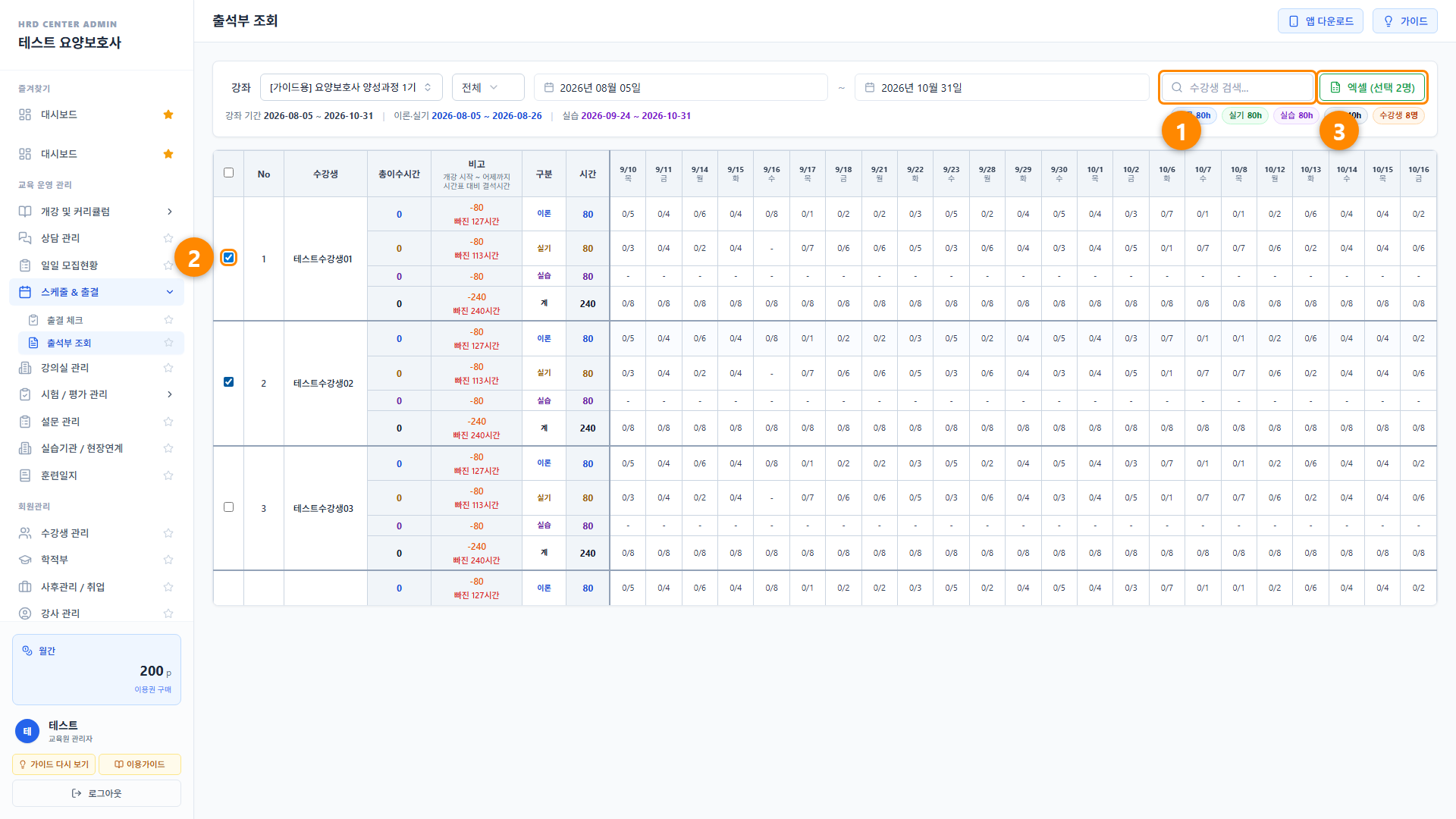The height and width of the screenshot is (819, 1456).
Task: Click the 가이드 다시 보기 button
Action: pos(54,764)
